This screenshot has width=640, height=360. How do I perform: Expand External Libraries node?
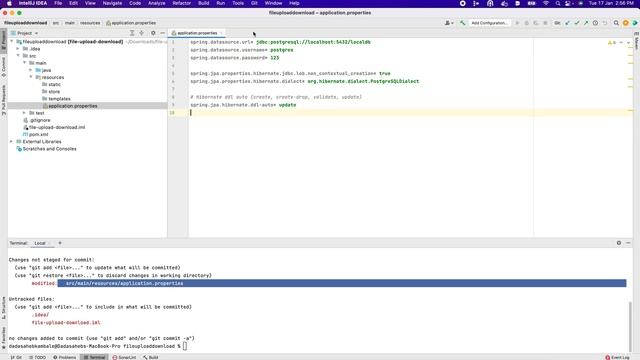pyautogui.click(x=11, y=141)
